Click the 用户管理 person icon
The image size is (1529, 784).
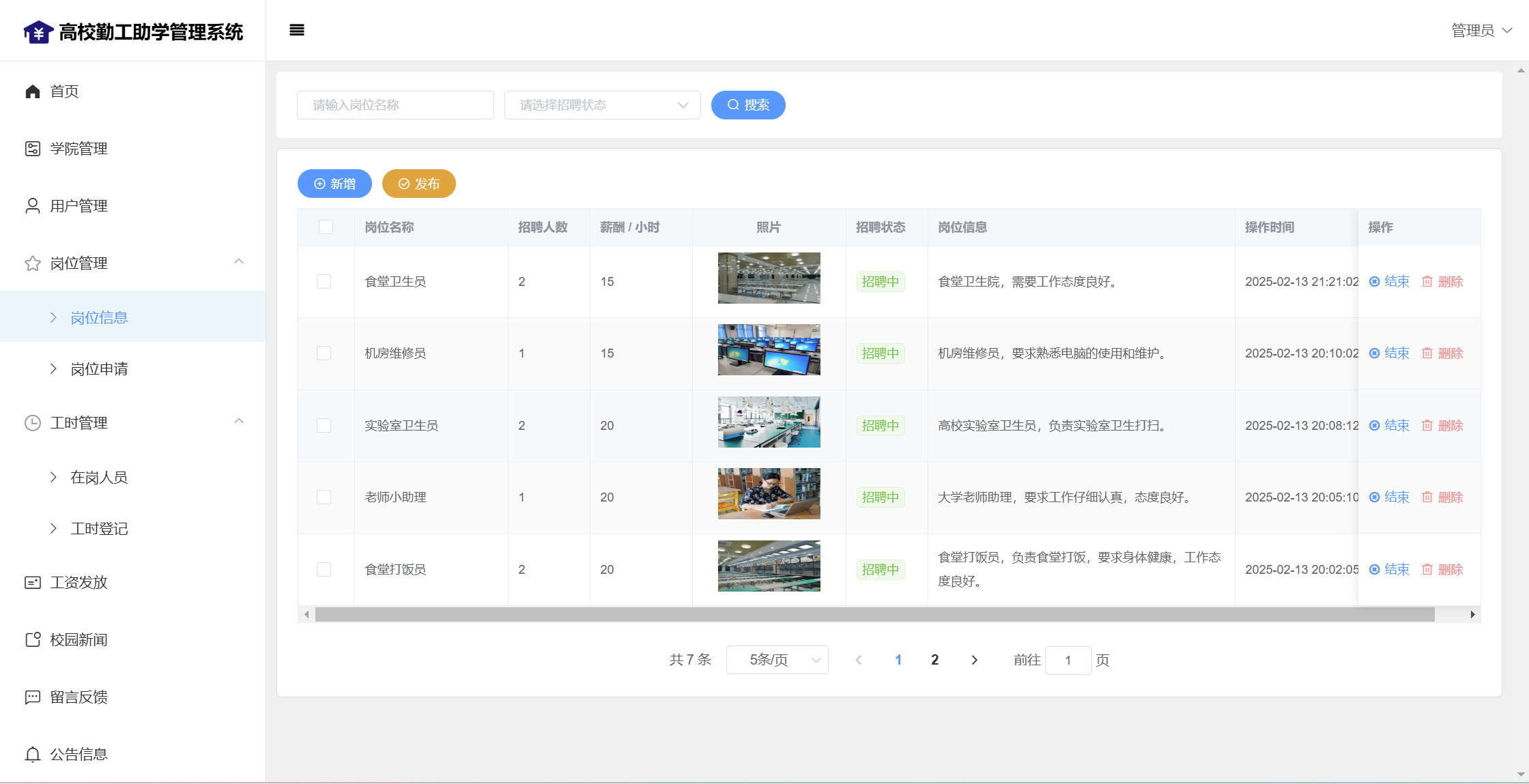pos(32,206)
